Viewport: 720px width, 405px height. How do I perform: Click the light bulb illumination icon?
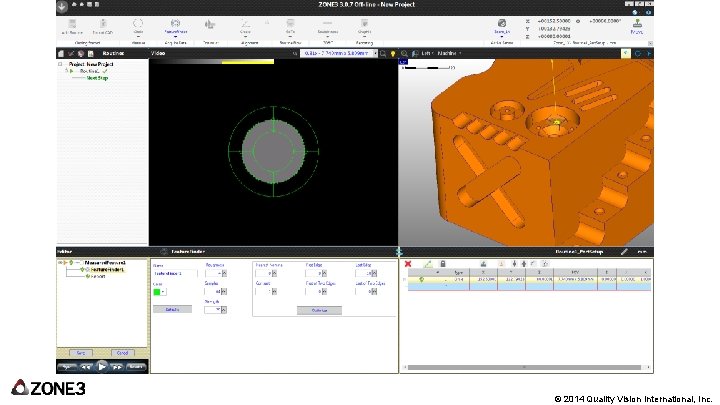393,54
